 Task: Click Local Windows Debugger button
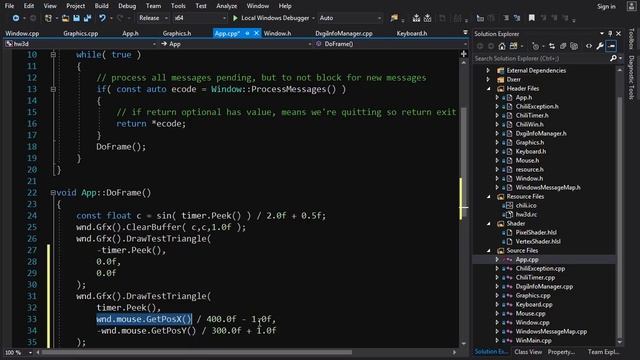(x=271, y=18)
